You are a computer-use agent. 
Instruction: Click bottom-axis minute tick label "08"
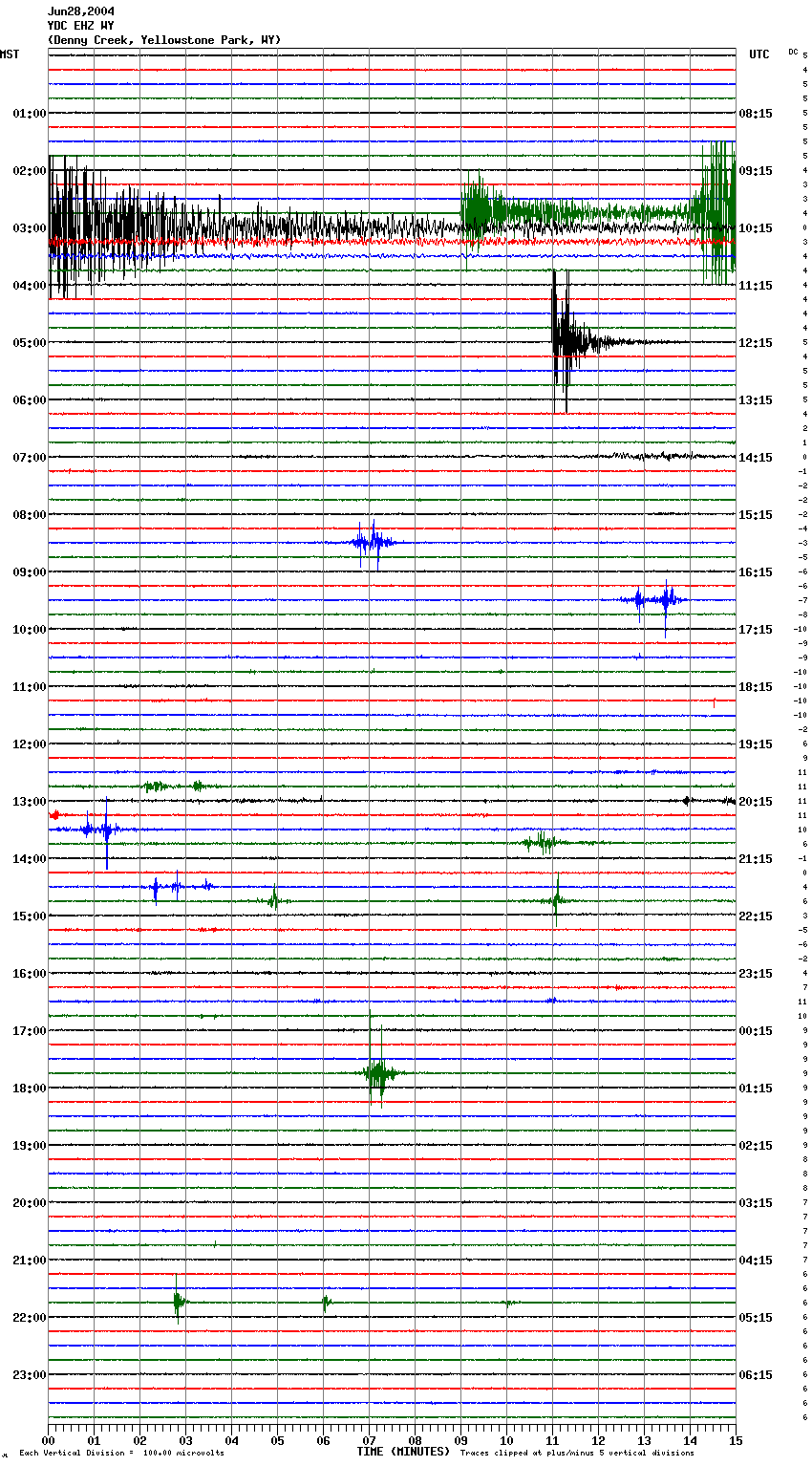(x=415, y=1440)
